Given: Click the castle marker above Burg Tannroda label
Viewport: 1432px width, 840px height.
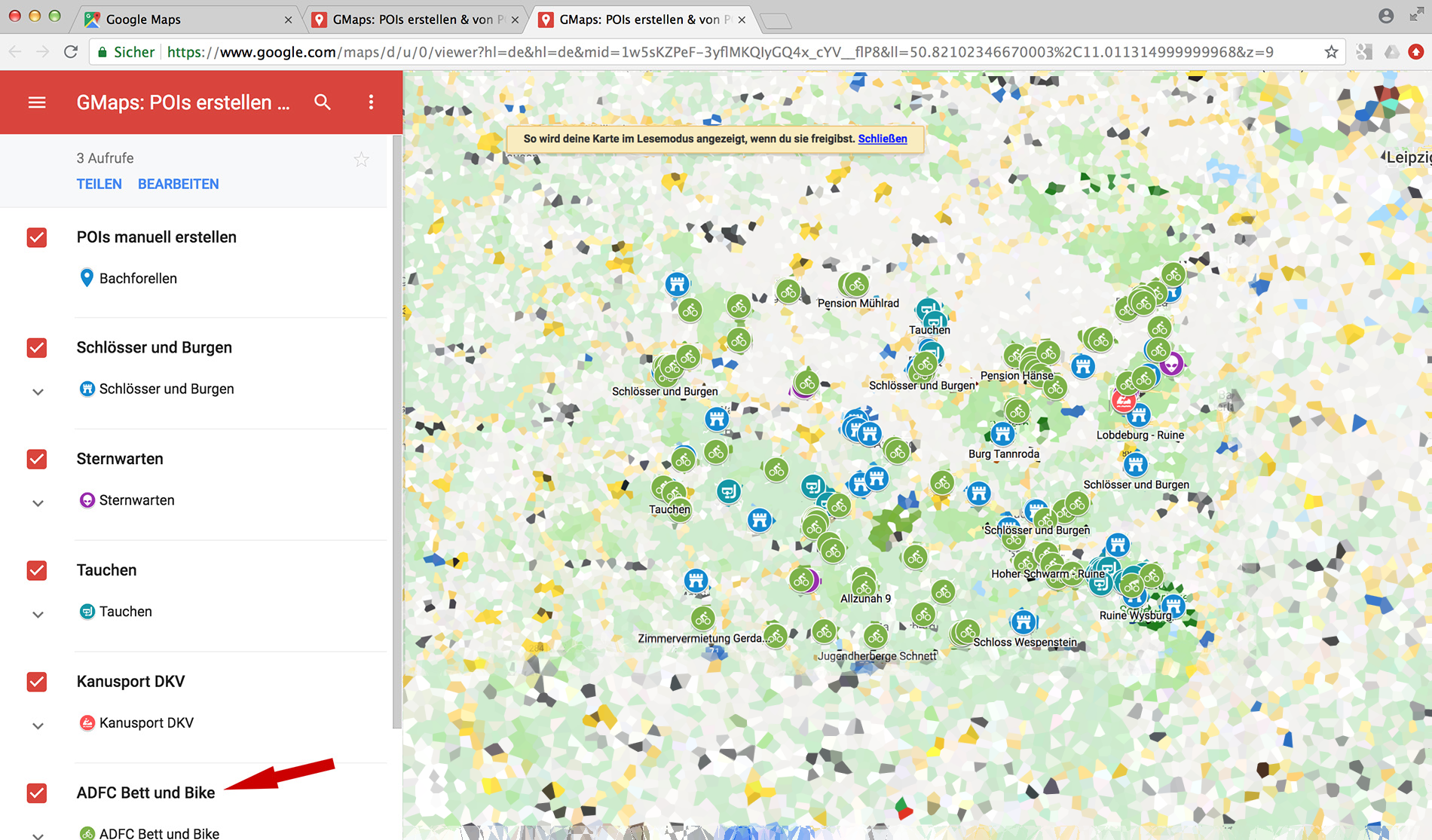Looking at the screenshot, I should tap(1002, 434).
